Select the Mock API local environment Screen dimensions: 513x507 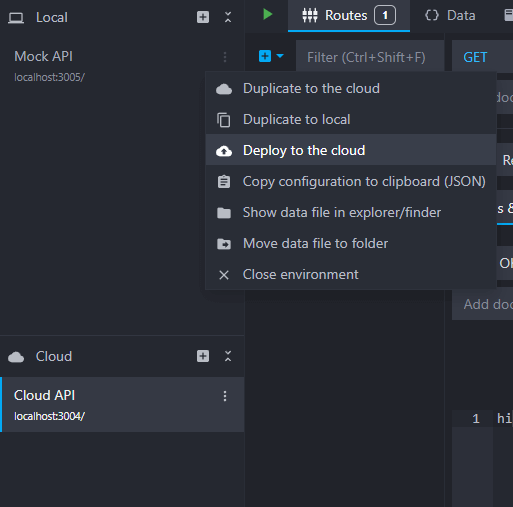point(122,66)
